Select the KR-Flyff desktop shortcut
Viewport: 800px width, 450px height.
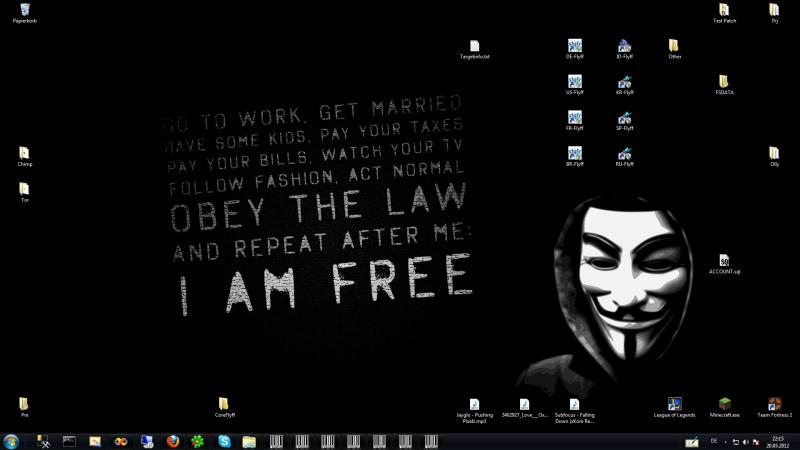624,82
